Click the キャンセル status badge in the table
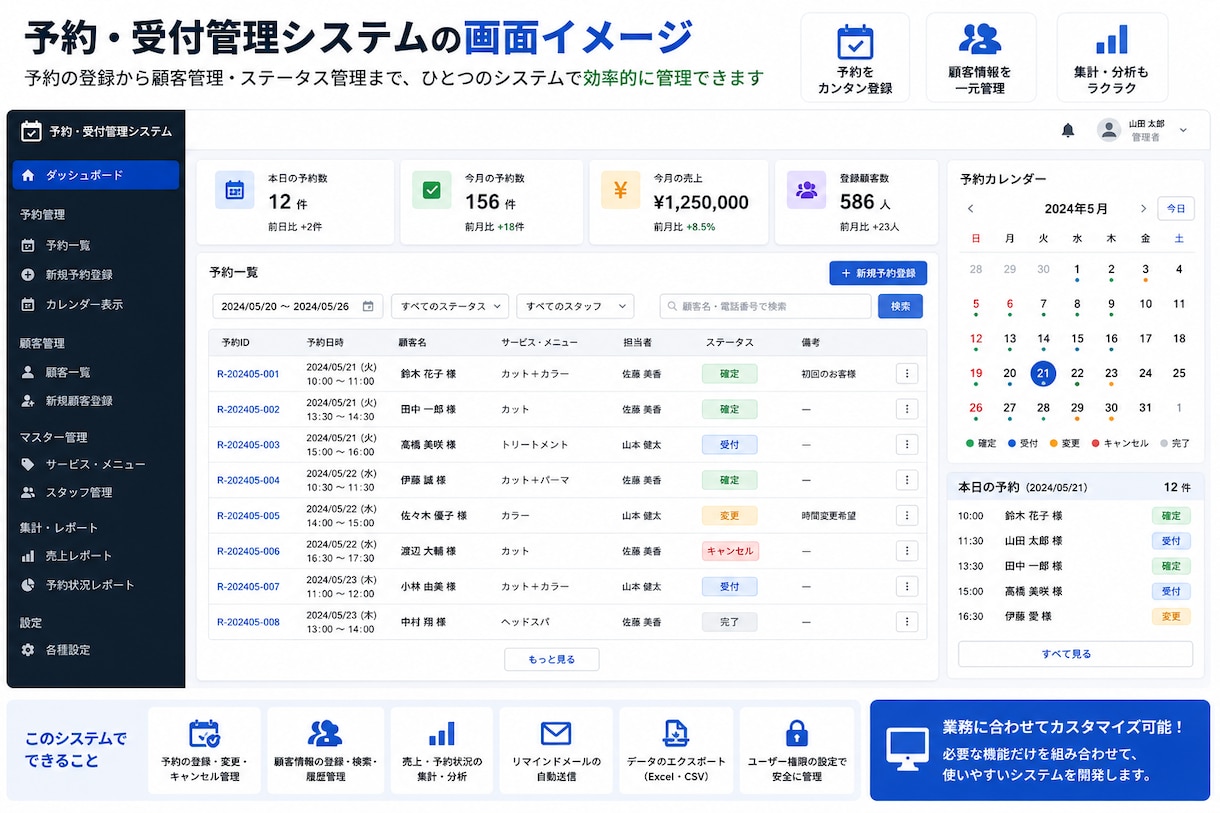Screen dimensions: 1220x813 pos(730,551)
